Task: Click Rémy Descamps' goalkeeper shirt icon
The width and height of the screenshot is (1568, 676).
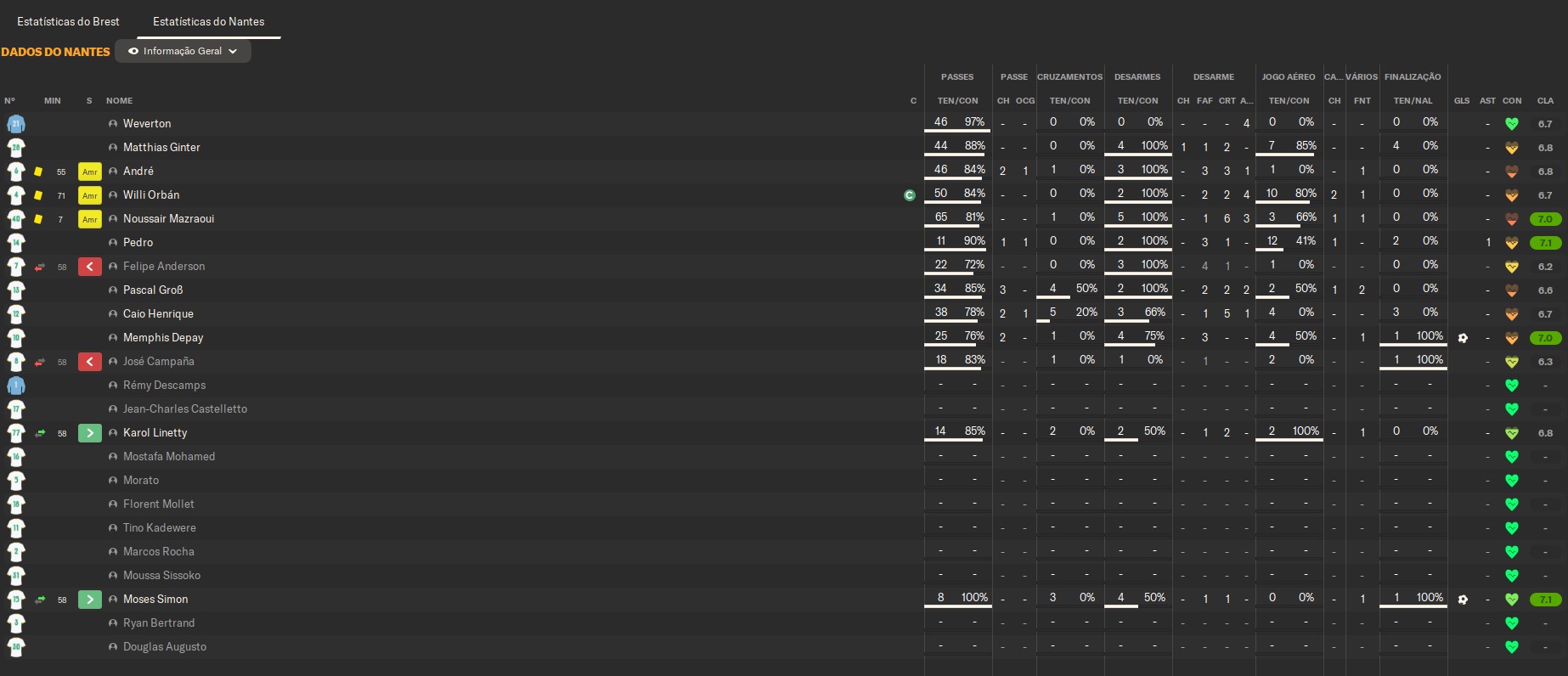Action: [15, 386]
